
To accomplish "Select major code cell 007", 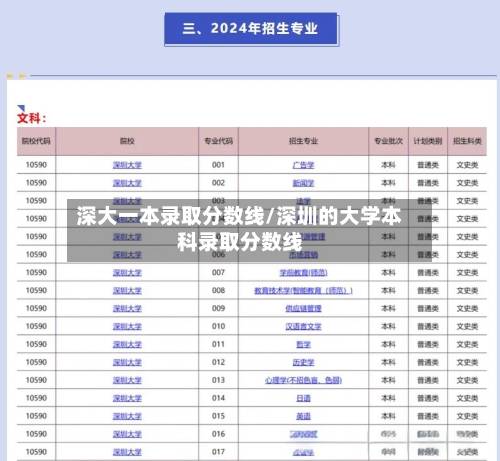I will [x=218, y=272].
